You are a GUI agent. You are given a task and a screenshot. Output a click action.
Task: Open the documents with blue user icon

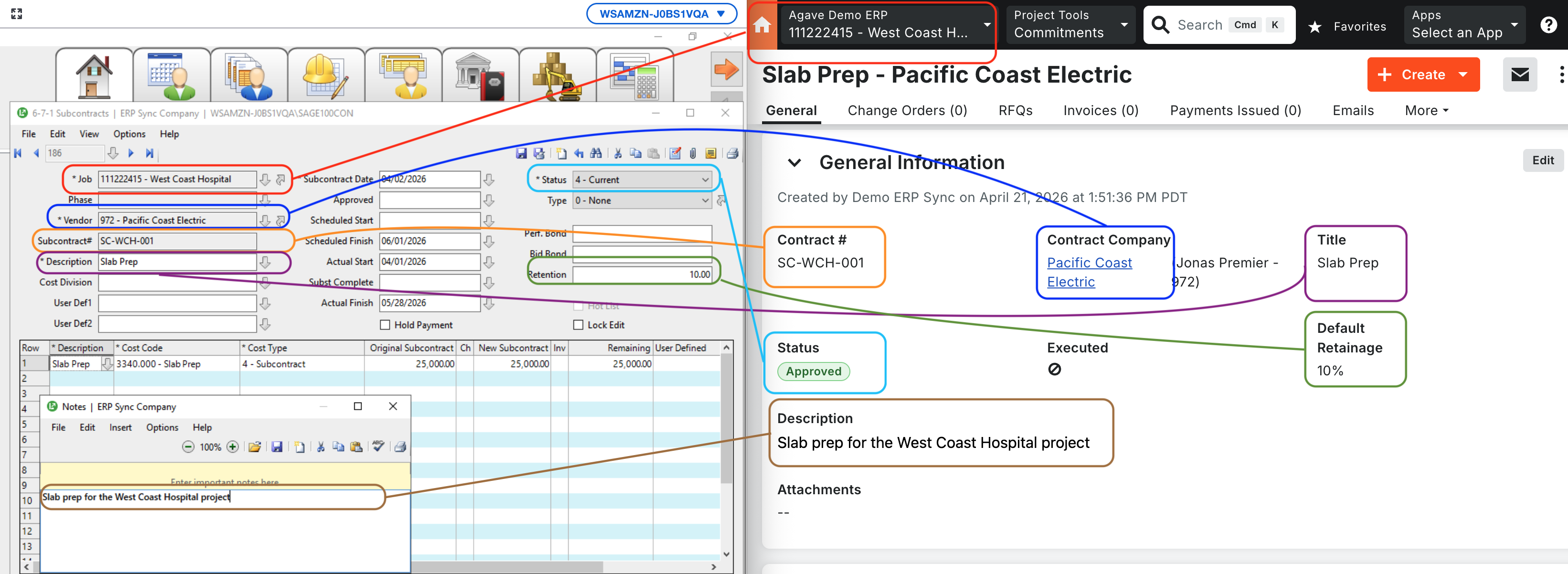[x=249, y=76]
